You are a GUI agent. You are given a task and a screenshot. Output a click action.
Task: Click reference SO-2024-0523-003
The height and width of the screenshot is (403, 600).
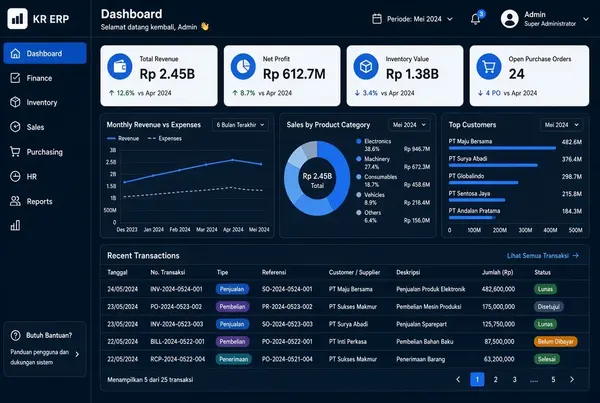pos(287,324)
